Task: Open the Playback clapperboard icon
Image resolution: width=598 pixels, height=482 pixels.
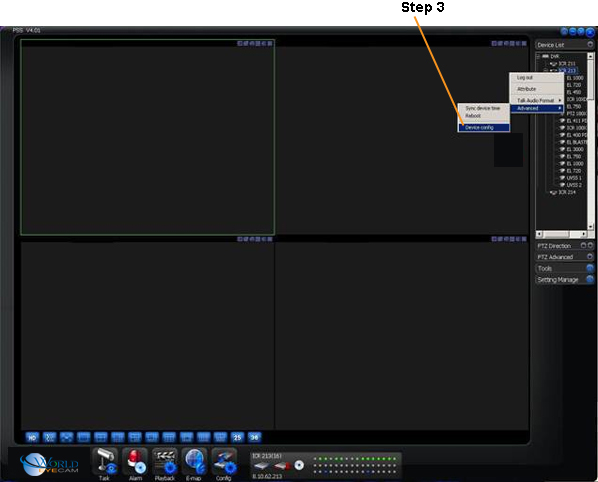Action: (x=165, y=461)
